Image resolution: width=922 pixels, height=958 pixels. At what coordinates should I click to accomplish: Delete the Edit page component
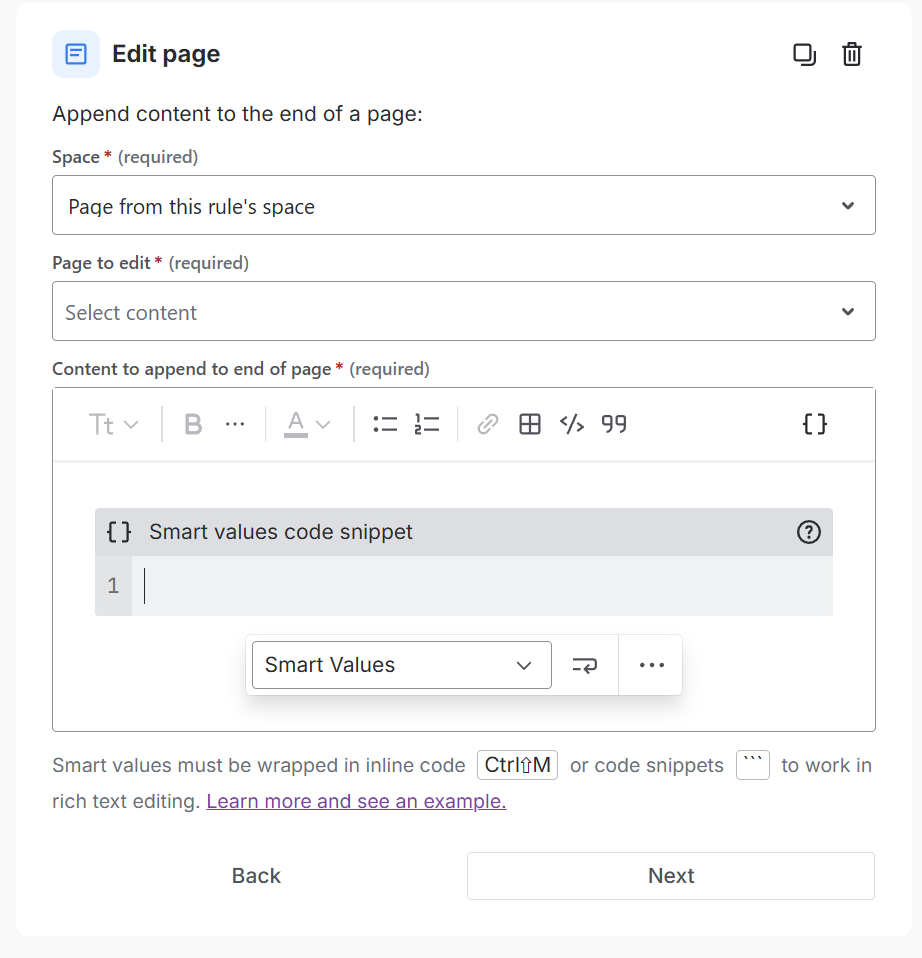[851, 54]
